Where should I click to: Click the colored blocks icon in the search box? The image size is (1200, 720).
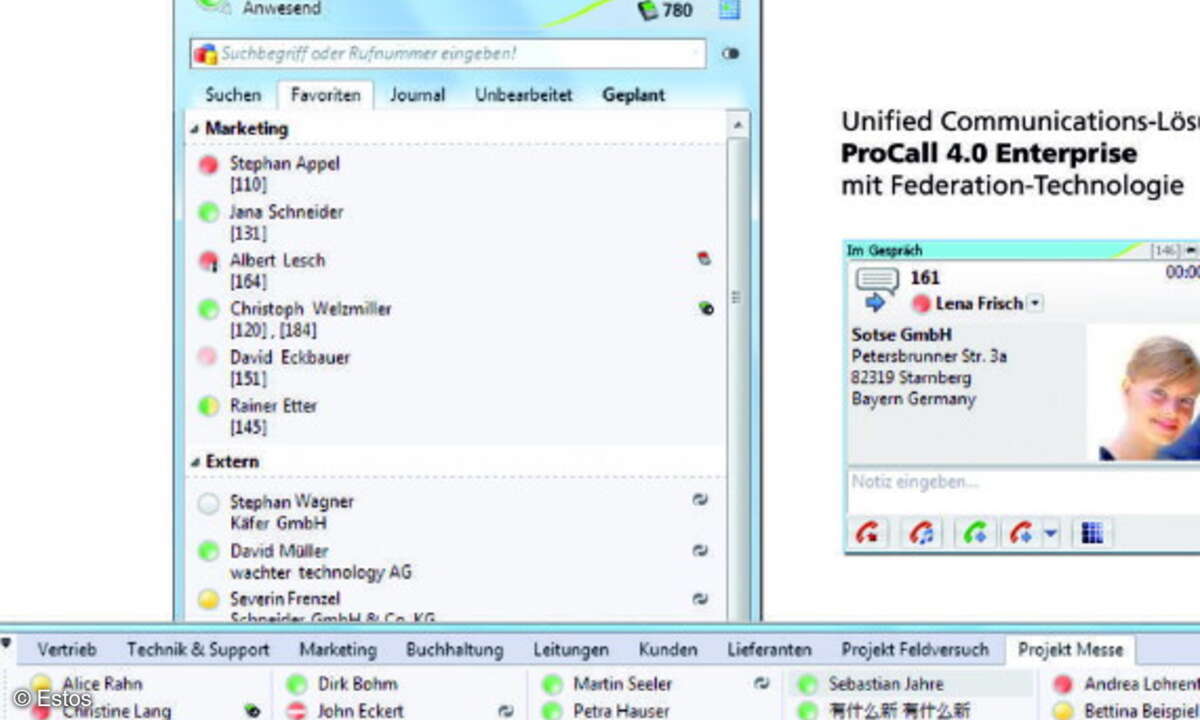click(x=205, y=54)
